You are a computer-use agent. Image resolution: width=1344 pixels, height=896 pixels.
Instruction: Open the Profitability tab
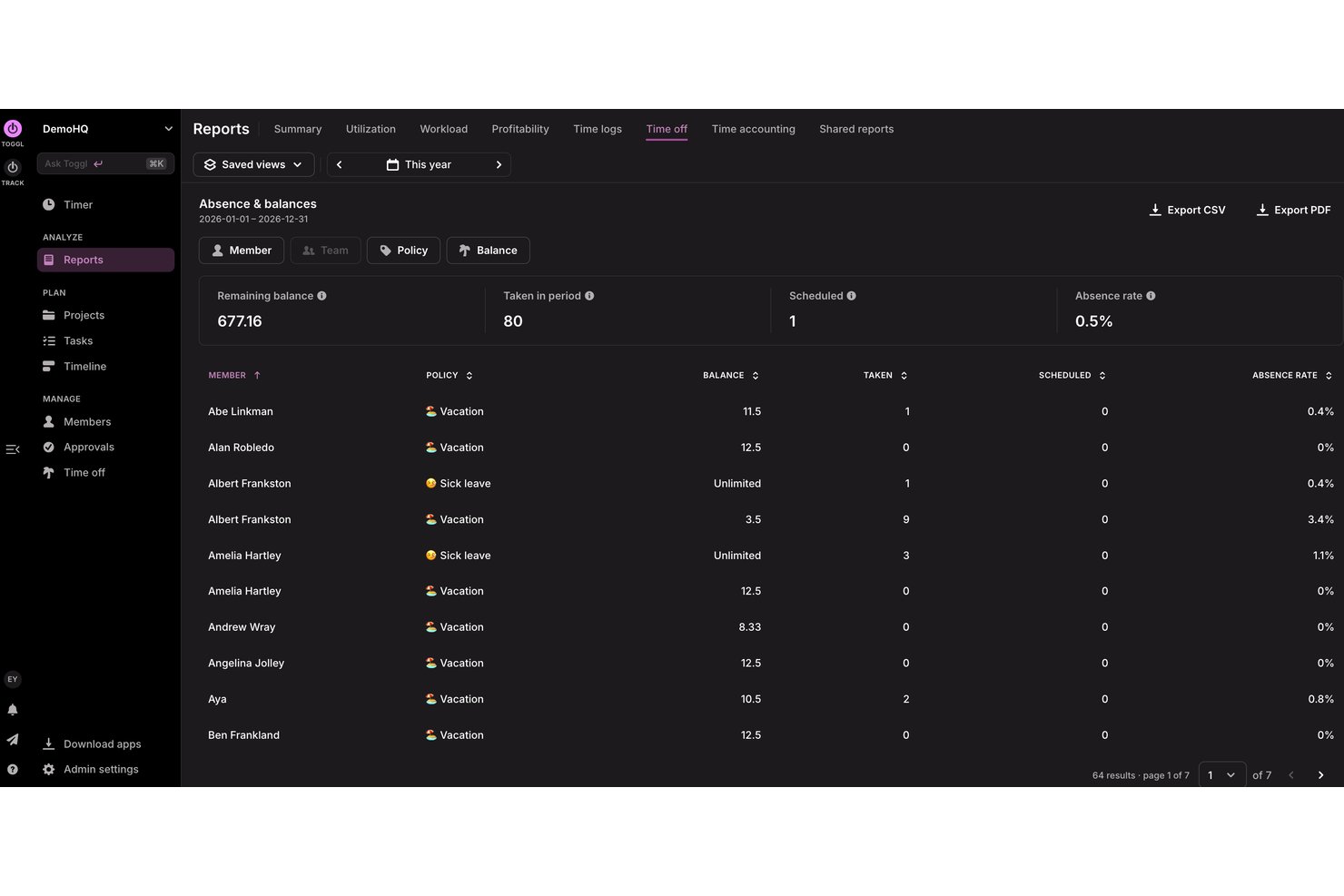(520, 129)
